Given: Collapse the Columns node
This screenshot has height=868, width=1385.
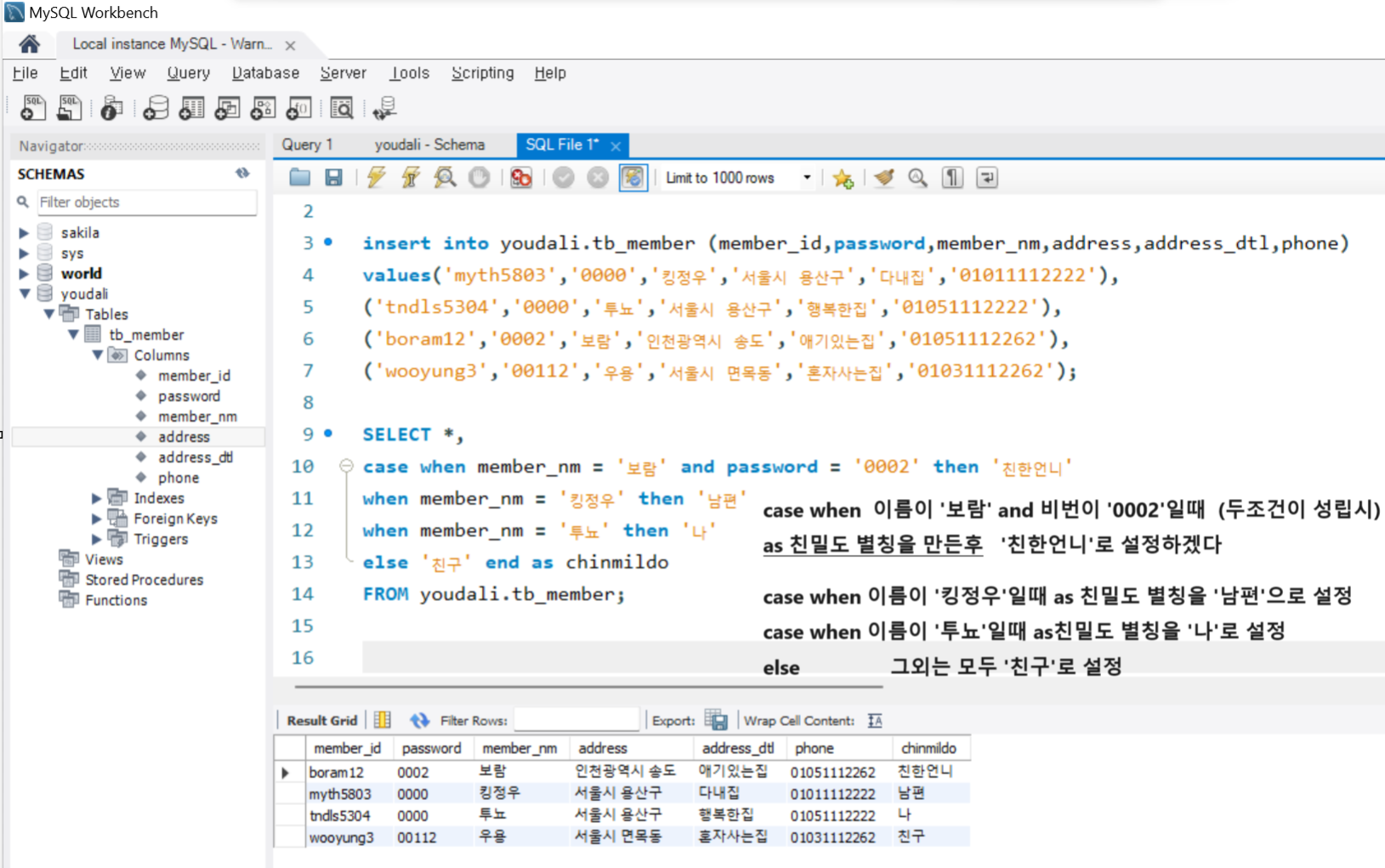Looking at the screenshot, I should click(x=97, y=355).
